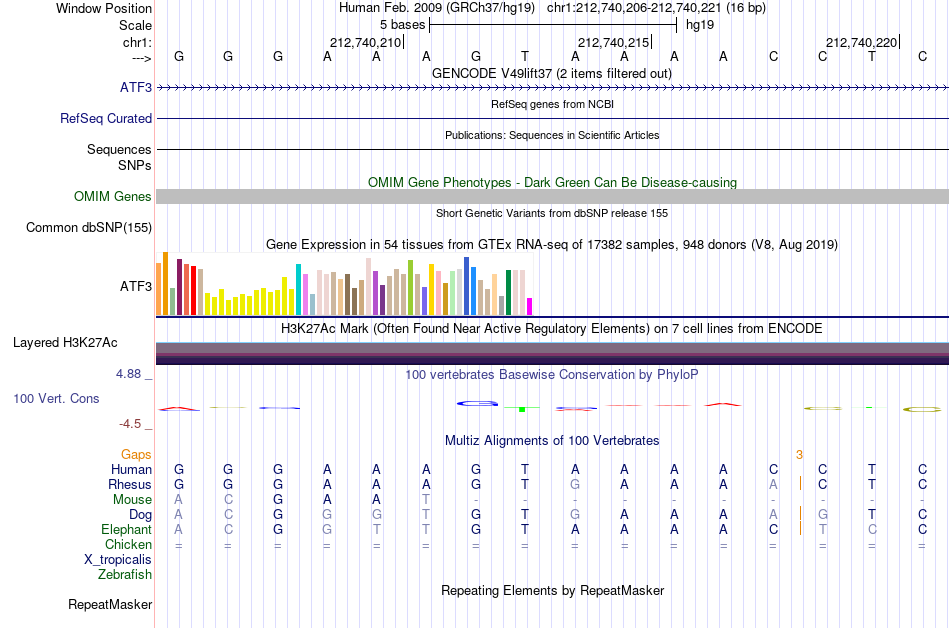This screenshot has height=628, width=950.
Task: Click the Gaps row label
Action: tap(136, 455)
